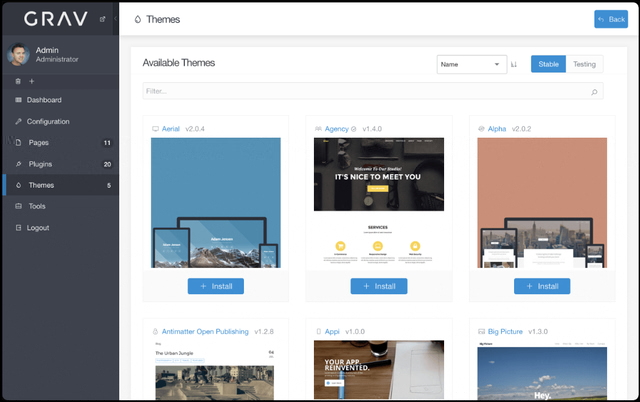
Task: Switch to Testing releases toggle
Action: coord(584,64)
